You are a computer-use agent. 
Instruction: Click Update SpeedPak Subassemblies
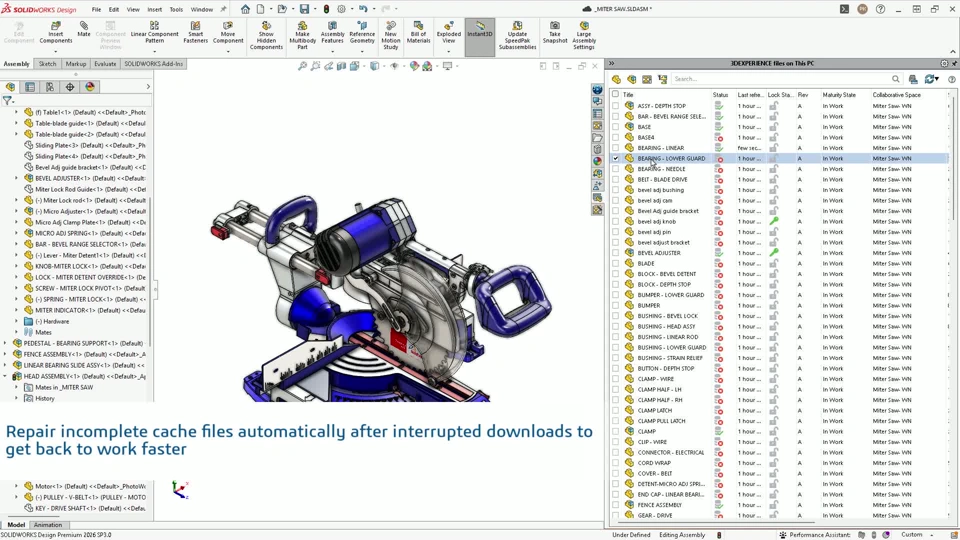point(517,36)
